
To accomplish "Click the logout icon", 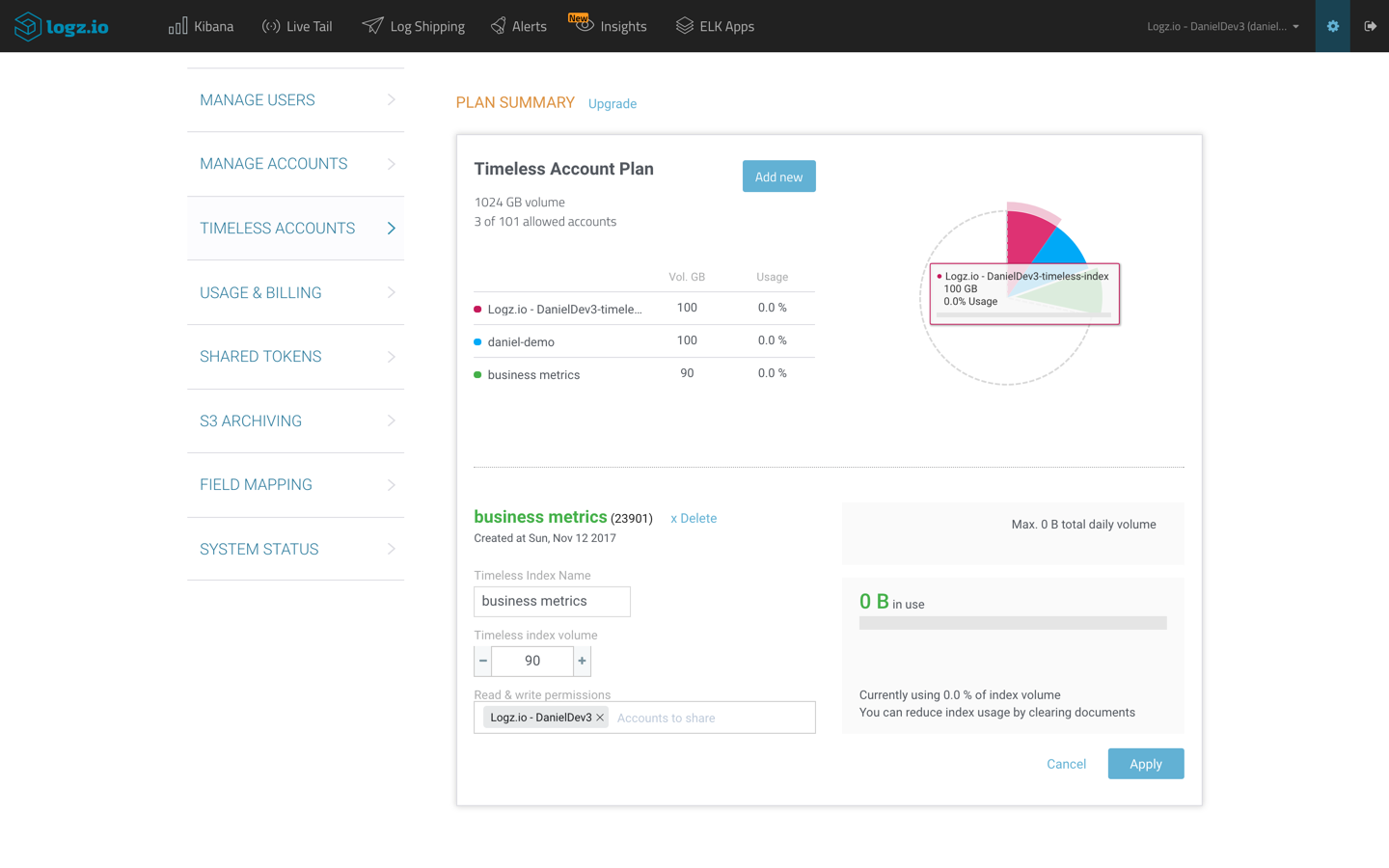I will pos(1370,26).
